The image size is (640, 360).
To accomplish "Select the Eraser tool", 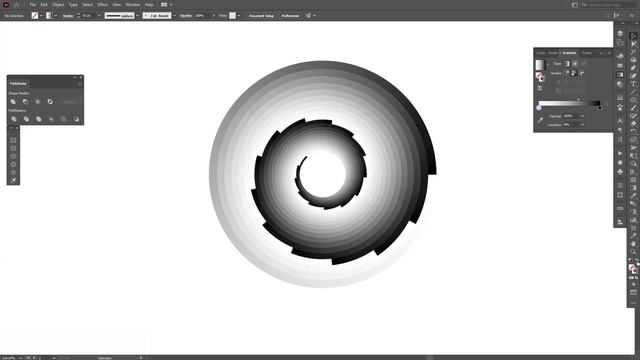I will [x=633, y=124].
